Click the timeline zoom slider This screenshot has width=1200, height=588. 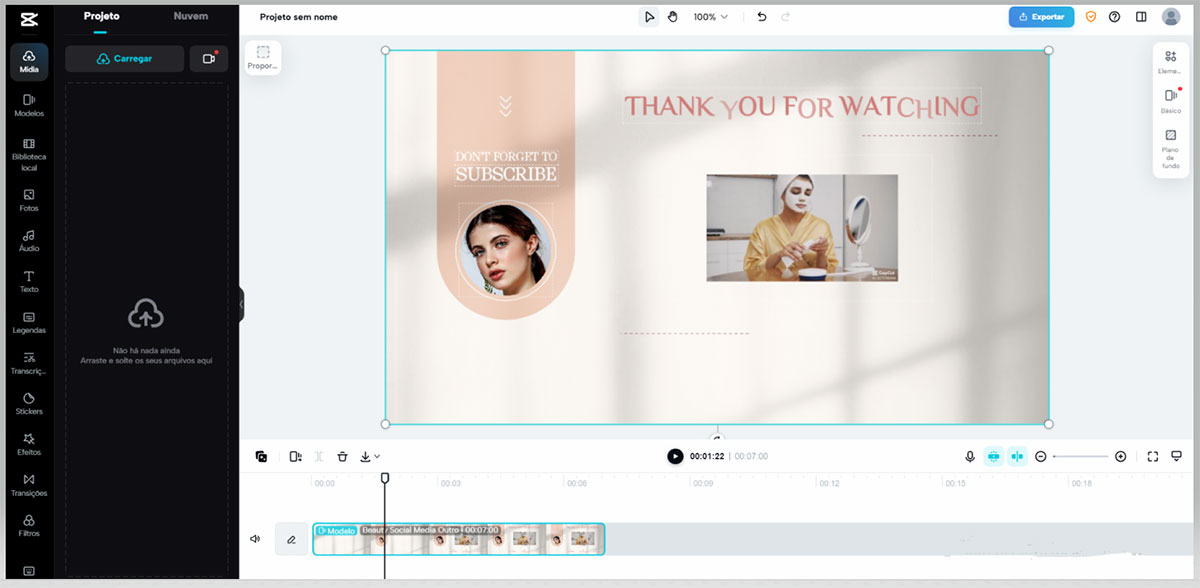(1080, 456)
